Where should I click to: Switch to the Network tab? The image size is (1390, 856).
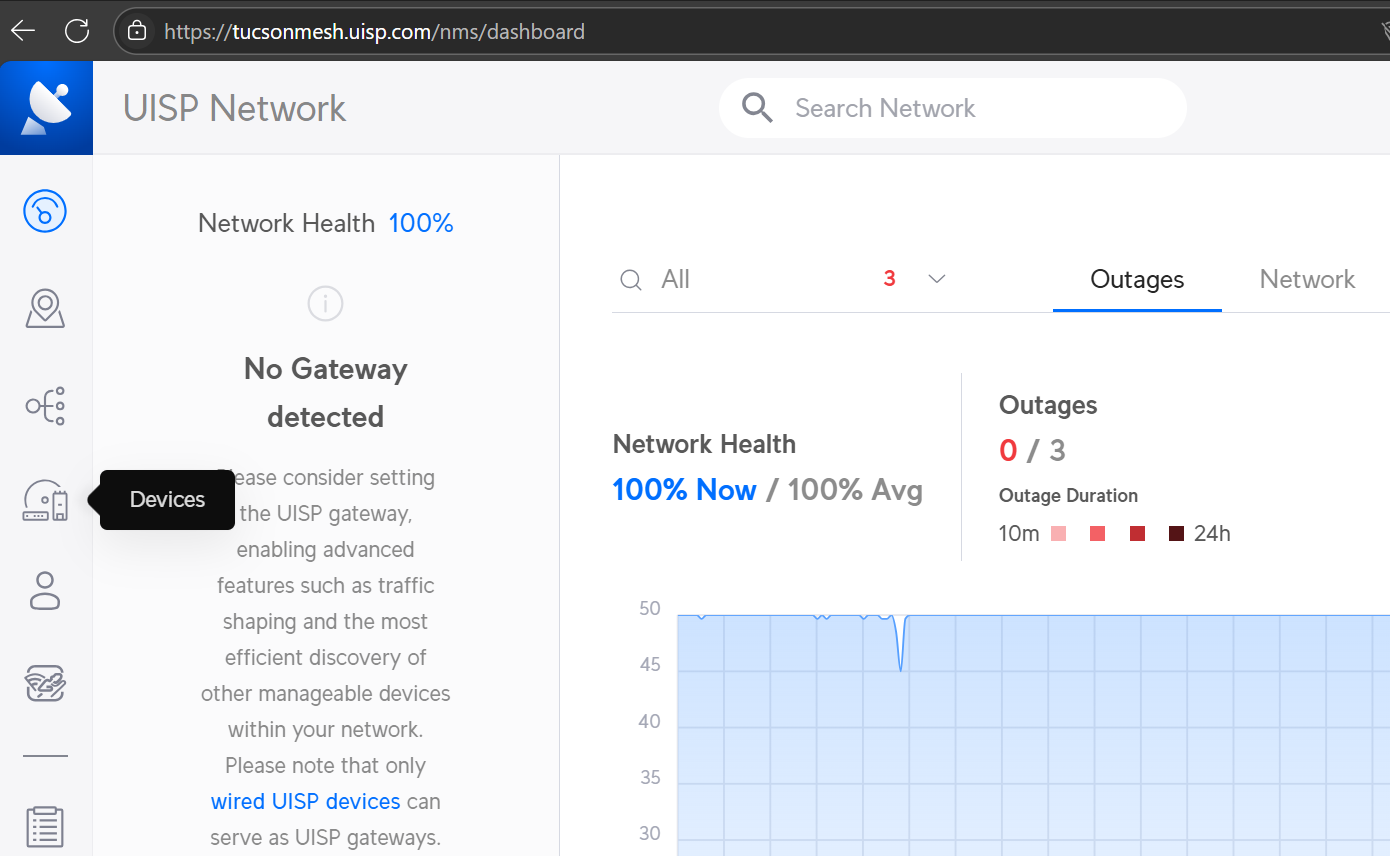tap(1306, 279)
